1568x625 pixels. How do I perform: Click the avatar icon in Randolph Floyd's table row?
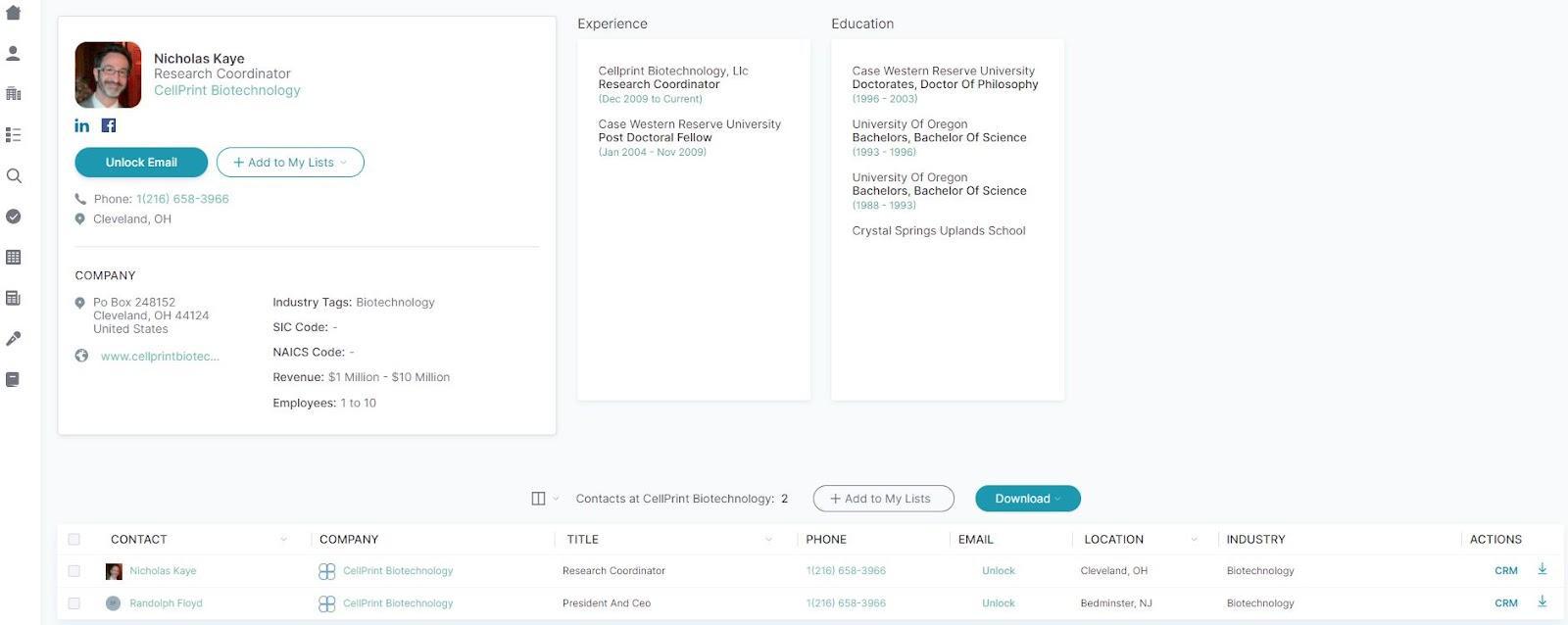tap(114, 603)
